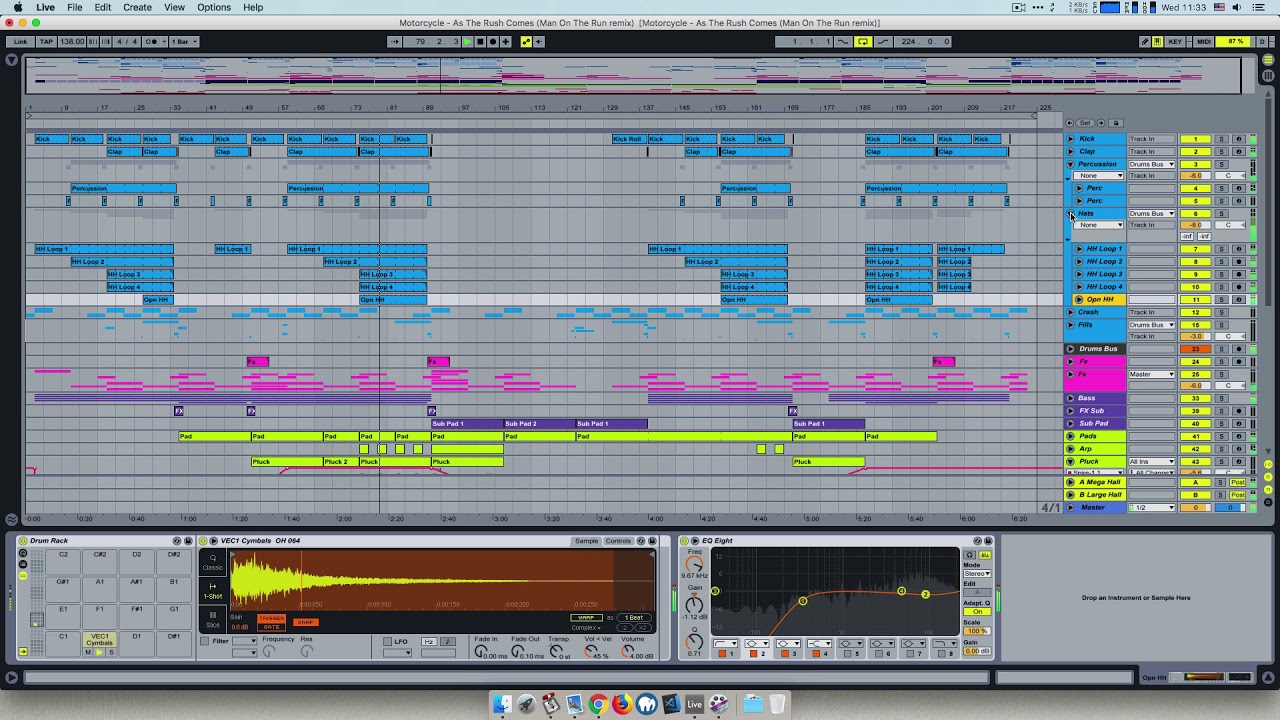
Task: Open Percussion output routing Drums Bus dropdown
Action: coord(1151,164)
